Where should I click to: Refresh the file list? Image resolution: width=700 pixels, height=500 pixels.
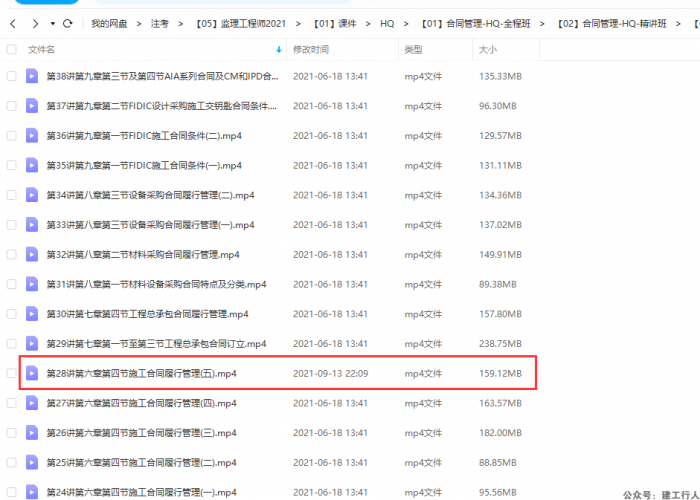67,24
